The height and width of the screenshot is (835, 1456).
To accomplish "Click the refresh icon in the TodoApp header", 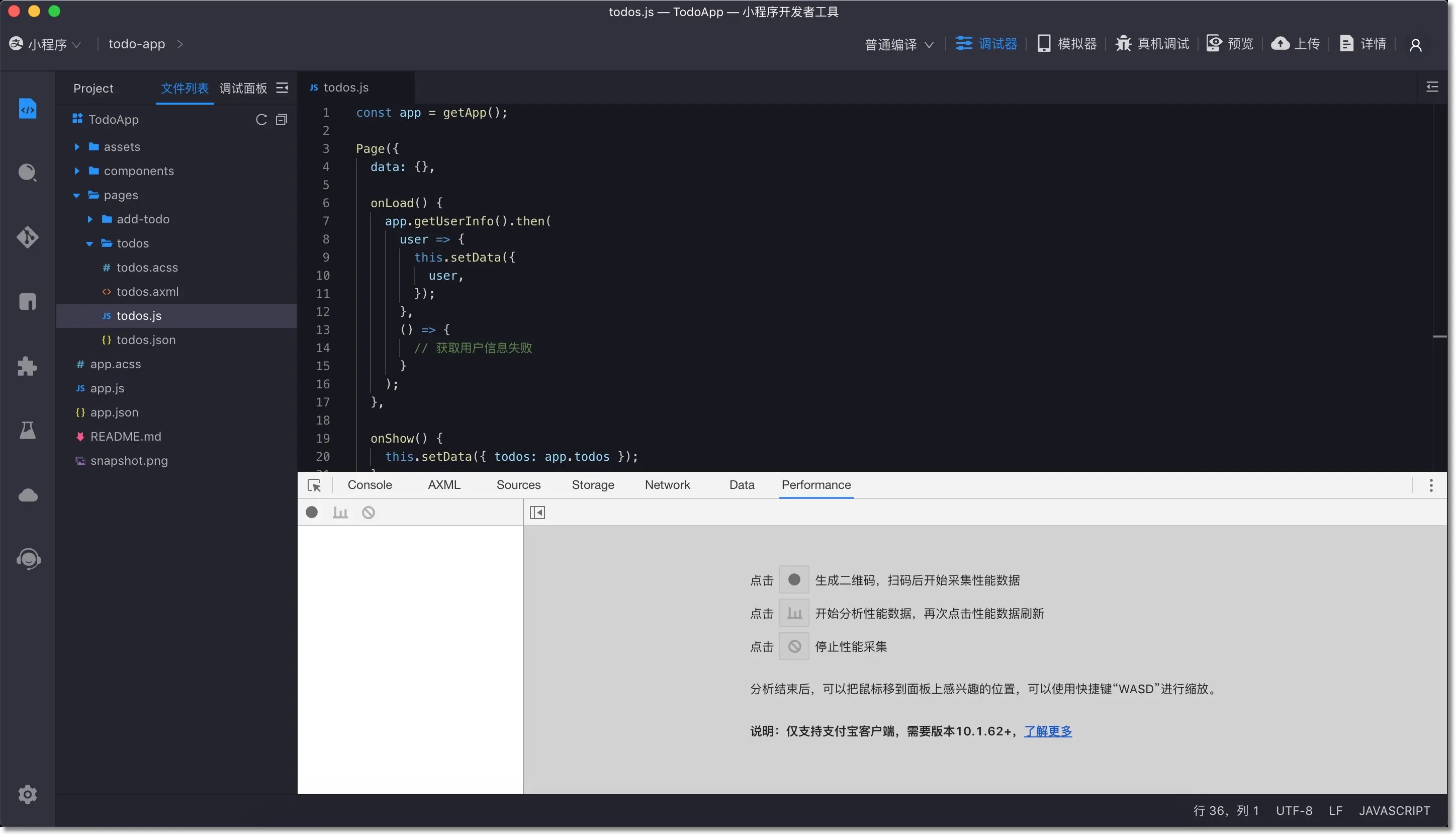I will tap(261, 119).
